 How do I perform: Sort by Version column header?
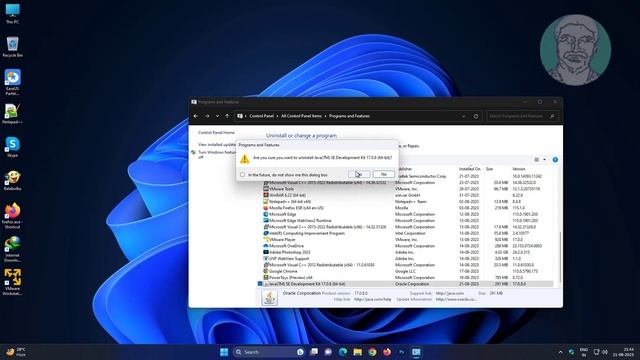click(519, 169)
